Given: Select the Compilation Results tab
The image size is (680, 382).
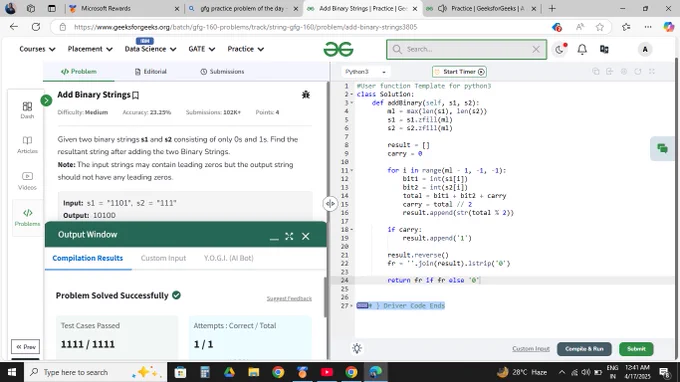Looking at the screenshot, I should coord(88,258).
